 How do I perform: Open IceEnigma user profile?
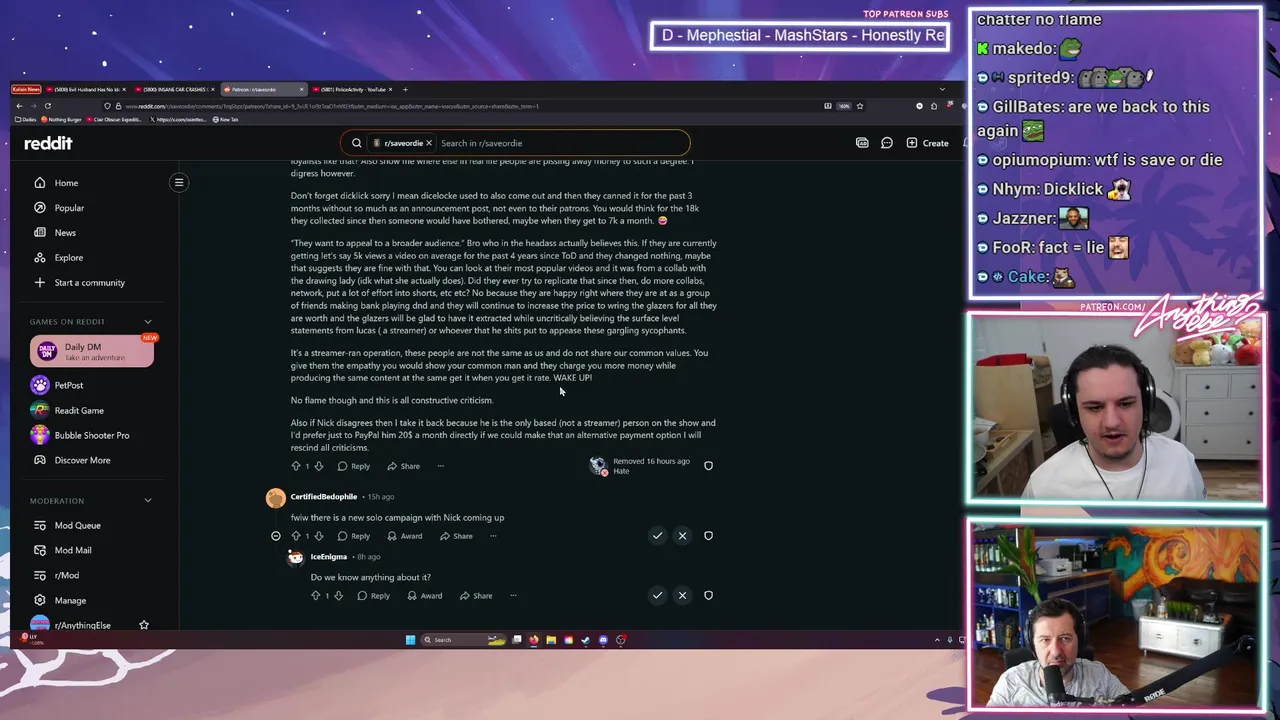pos(329,557)
